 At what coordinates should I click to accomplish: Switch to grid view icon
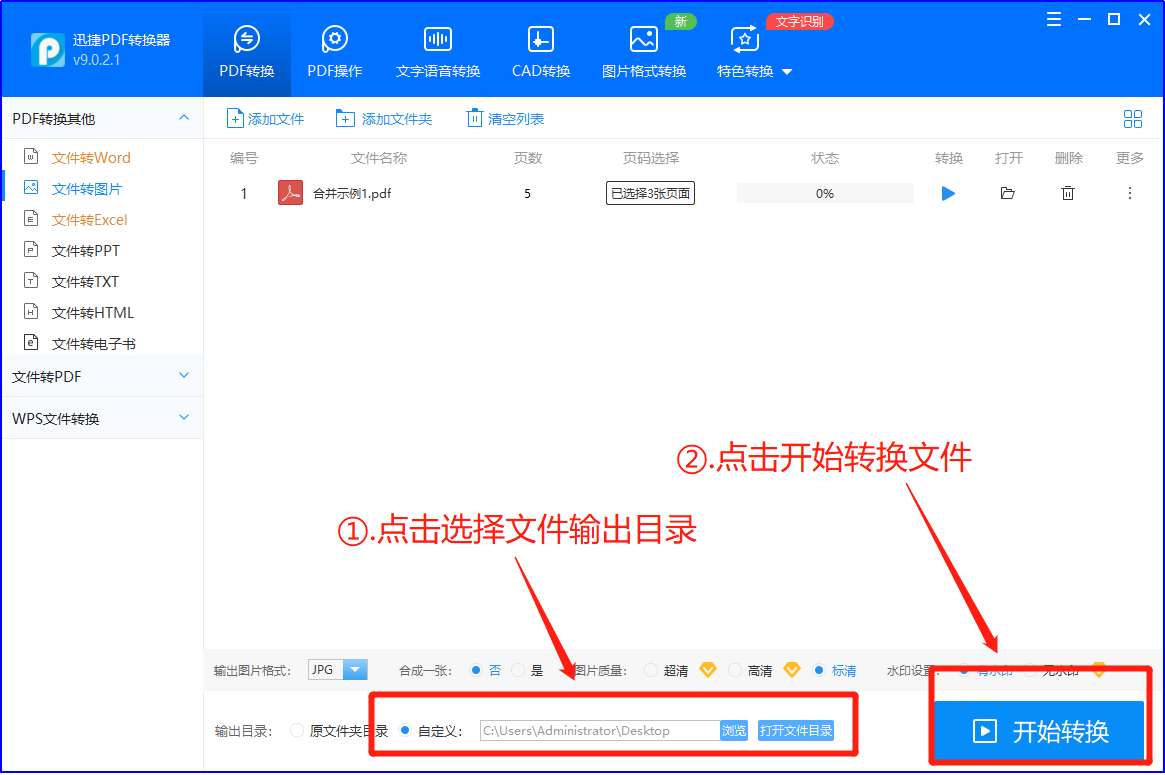click(x=1132, y=119)
